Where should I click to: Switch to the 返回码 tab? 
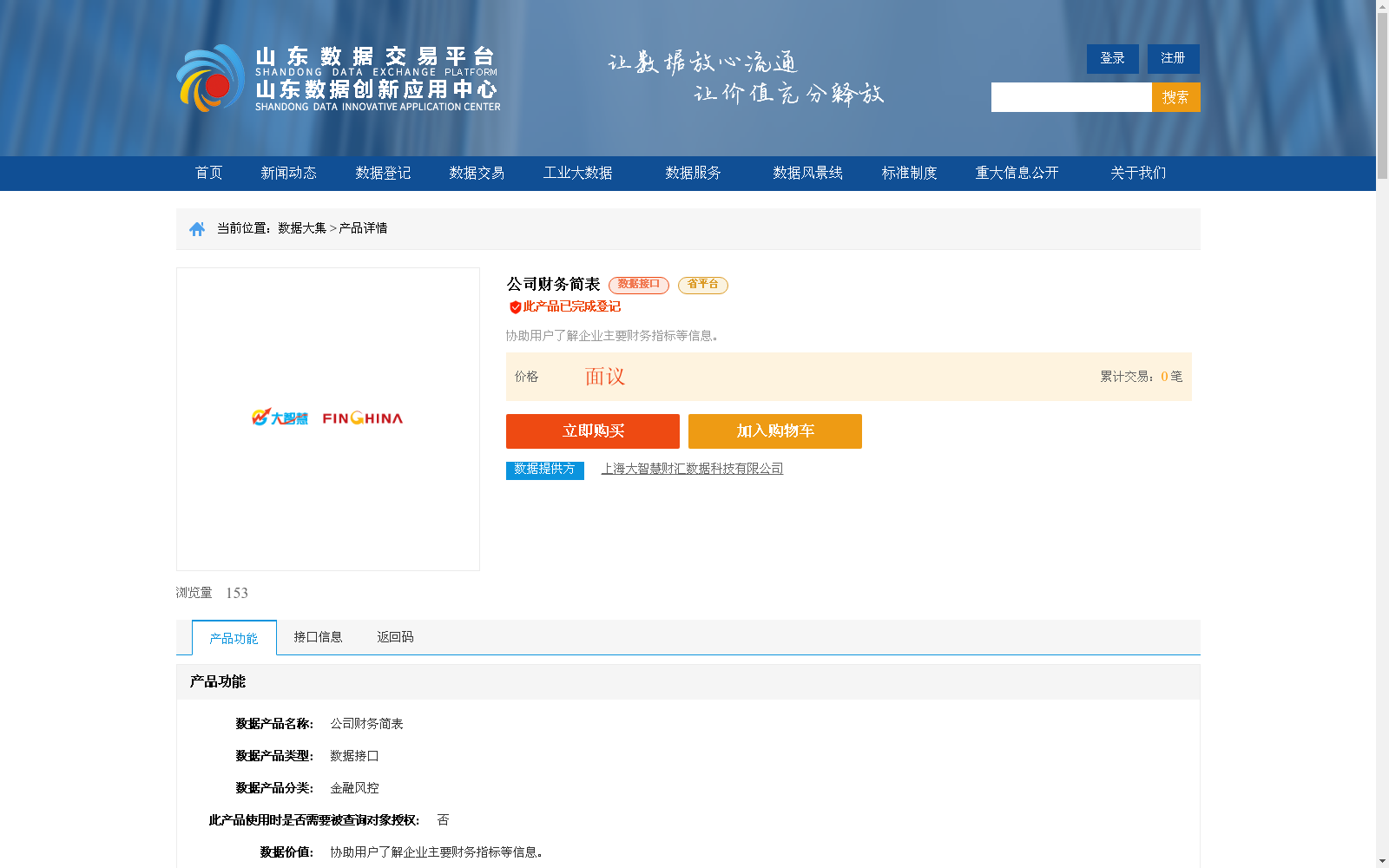(x=395, y=637)
